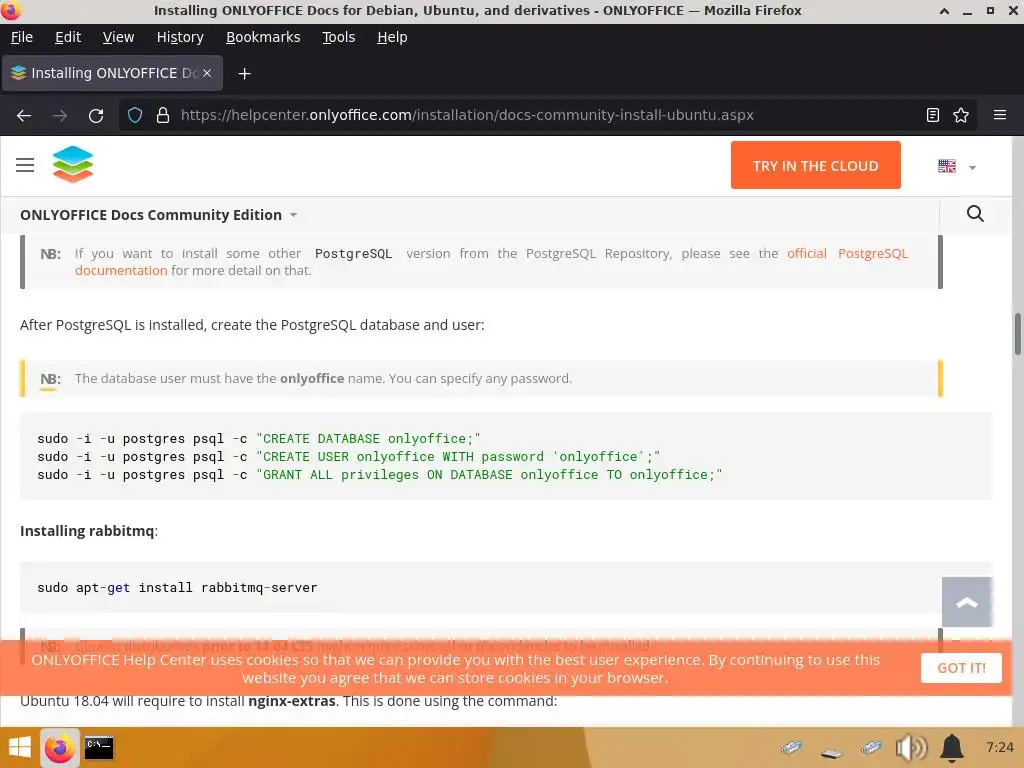Click the address bar URL
The height and width of the screenshot is (768, 1024).
467,116
